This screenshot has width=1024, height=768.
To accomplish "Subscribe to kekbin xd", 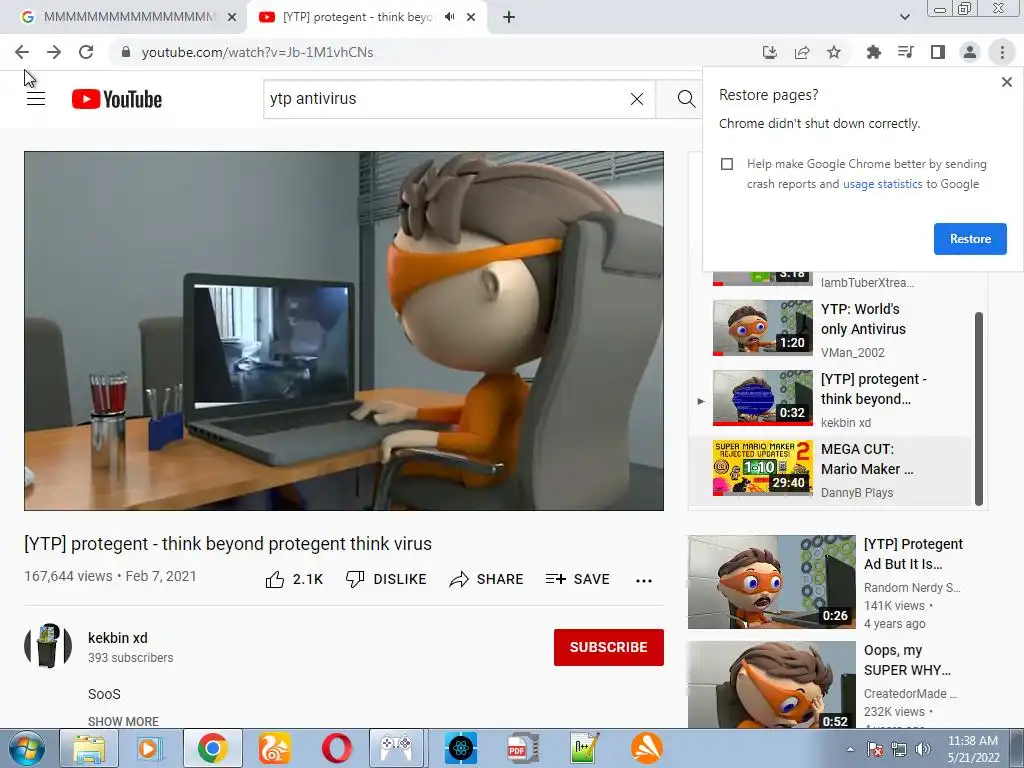I will click(609, 647).
